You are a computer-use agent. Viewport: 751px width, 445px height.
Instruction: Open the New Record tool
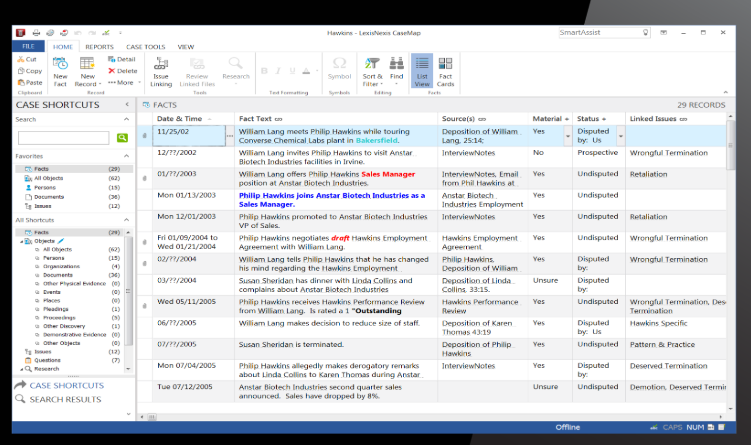[87, 71]
